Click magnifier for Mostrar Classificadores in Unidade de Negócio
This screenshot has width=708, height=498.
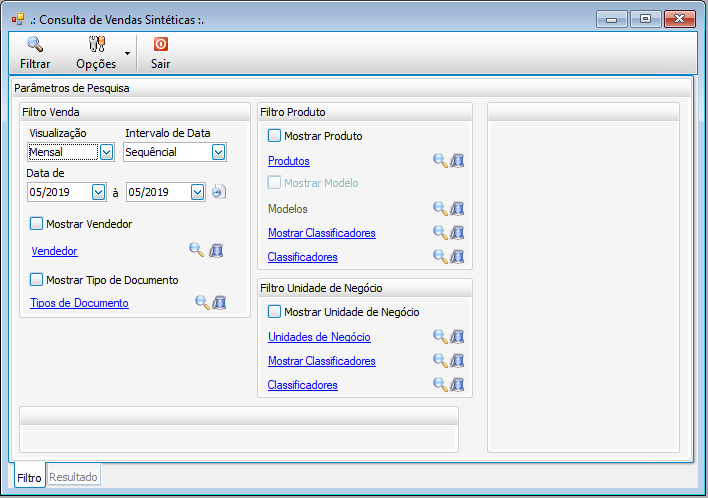440,360
